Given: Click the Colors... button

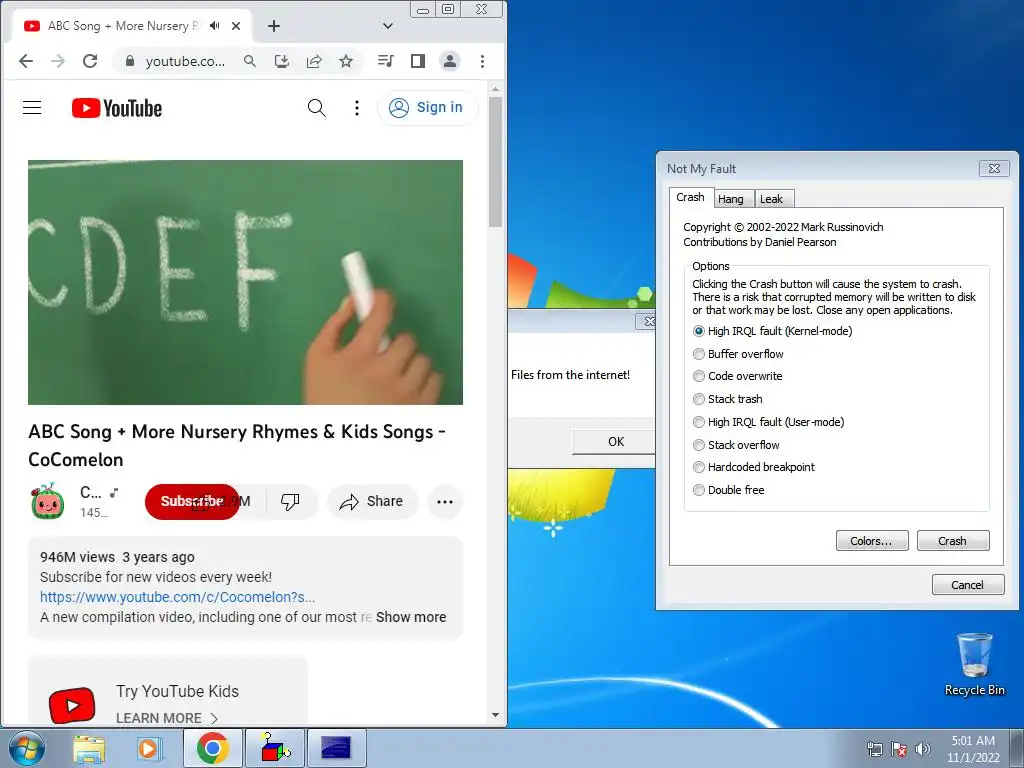Looking at the screenshot, I should pos(872,541).
